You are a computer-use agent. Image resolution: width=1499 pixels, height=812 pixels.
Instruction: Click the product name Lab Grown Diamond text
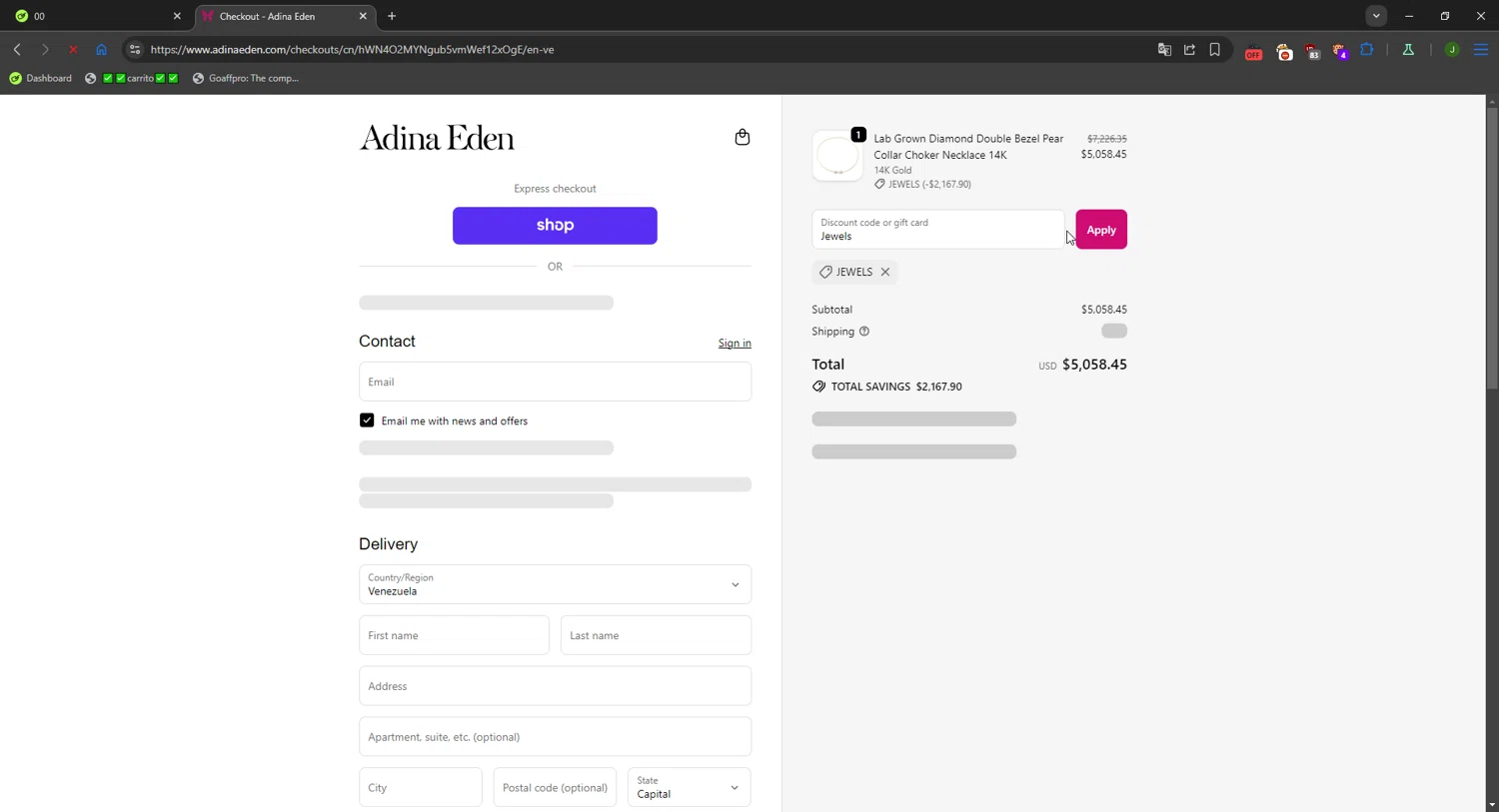point(968,147)
